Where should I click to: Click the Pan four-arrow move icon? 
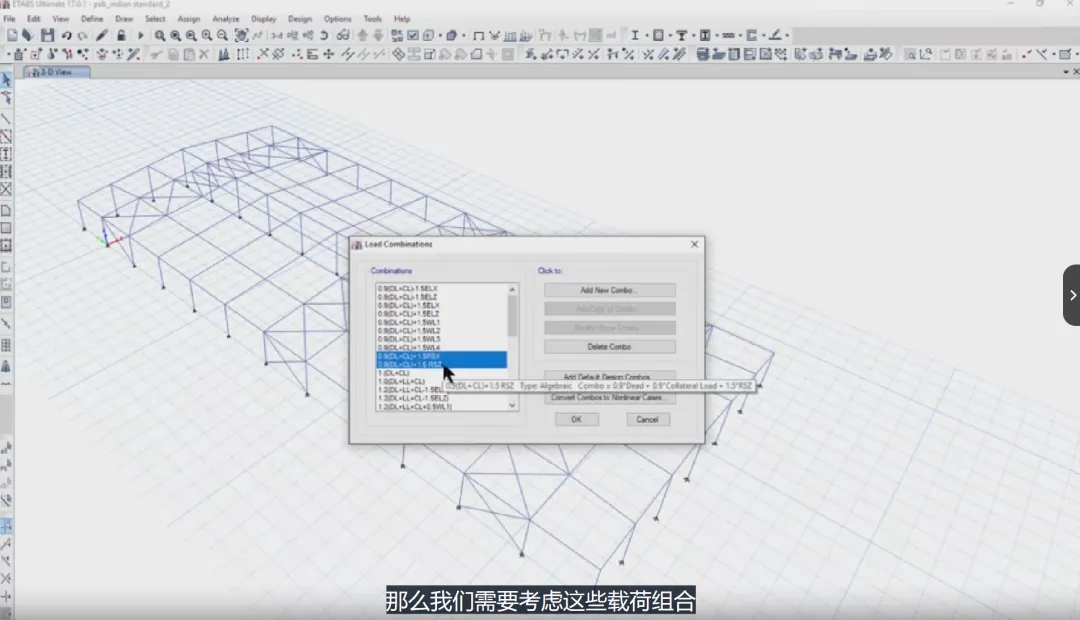click(329, 54)
